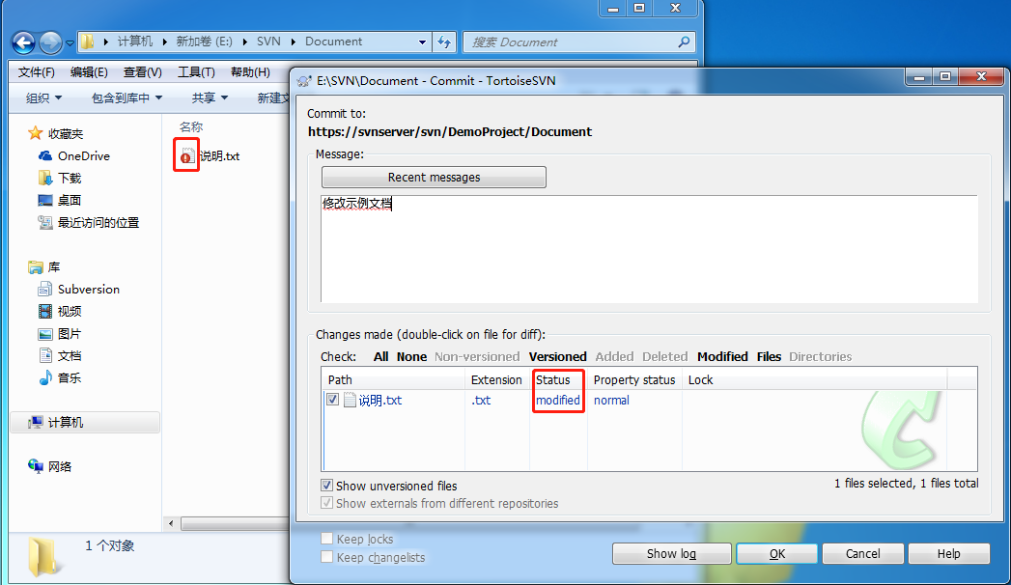Refresh the Explorer address bar location
This screenshot has width=1011, height=585.
[x=444, y=42]
